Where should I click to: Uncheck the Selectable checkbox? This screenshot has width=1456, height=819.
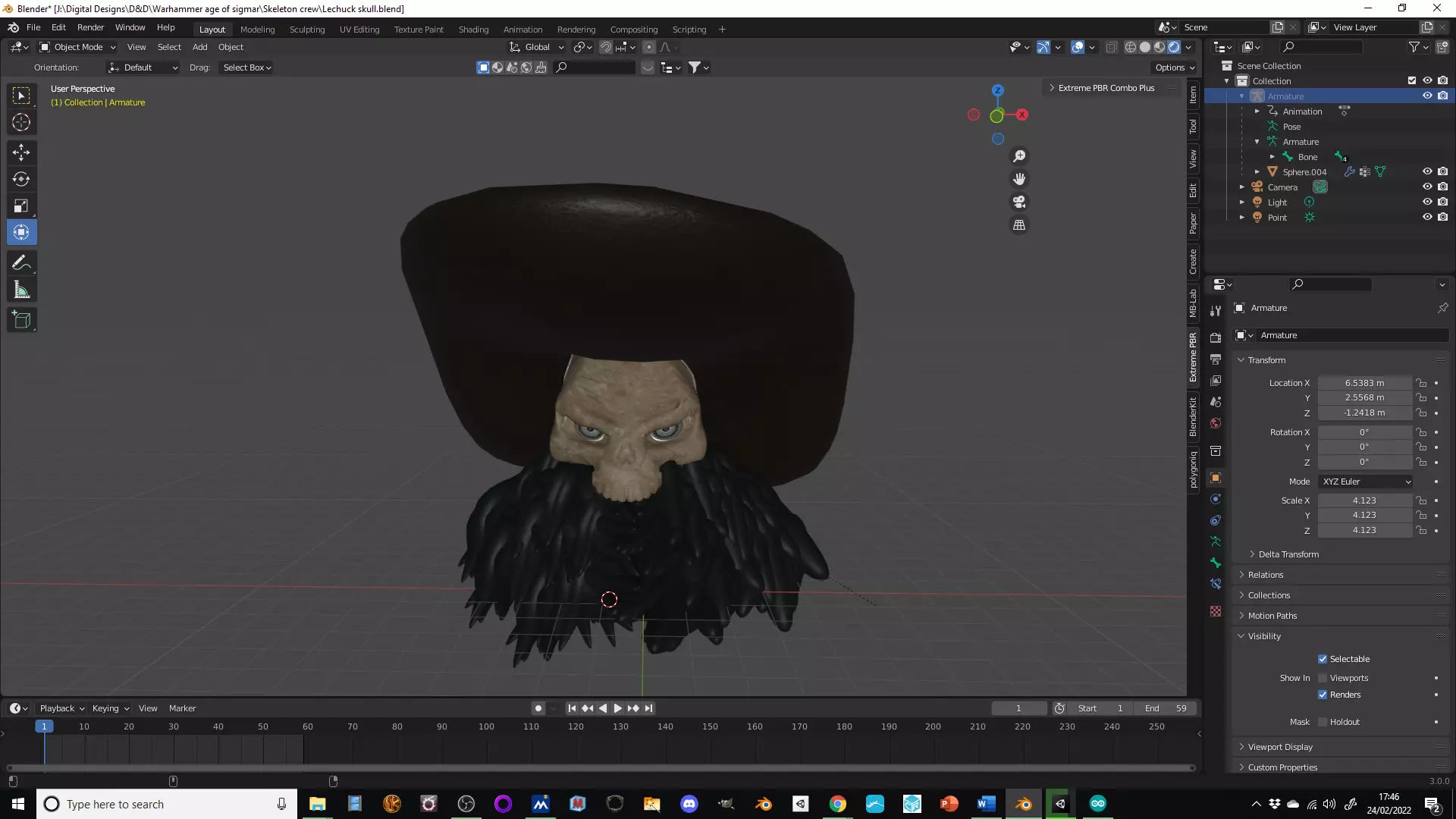click(1323, 659)
